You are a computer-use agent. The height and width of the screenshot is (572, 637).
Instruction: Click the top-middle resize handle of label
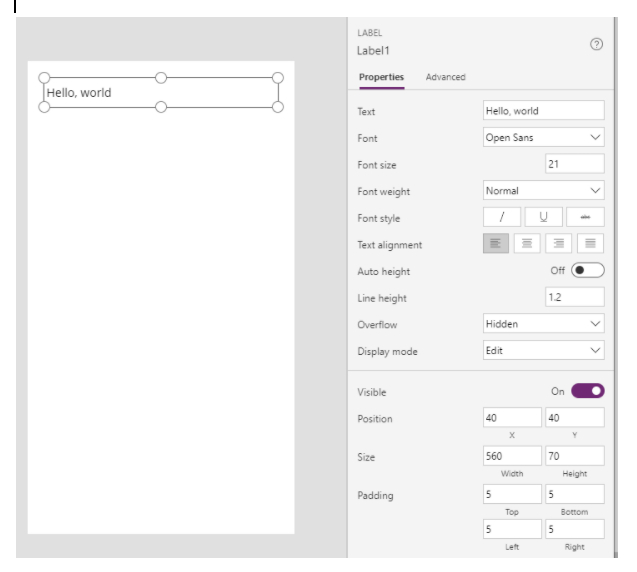[161, 78]
